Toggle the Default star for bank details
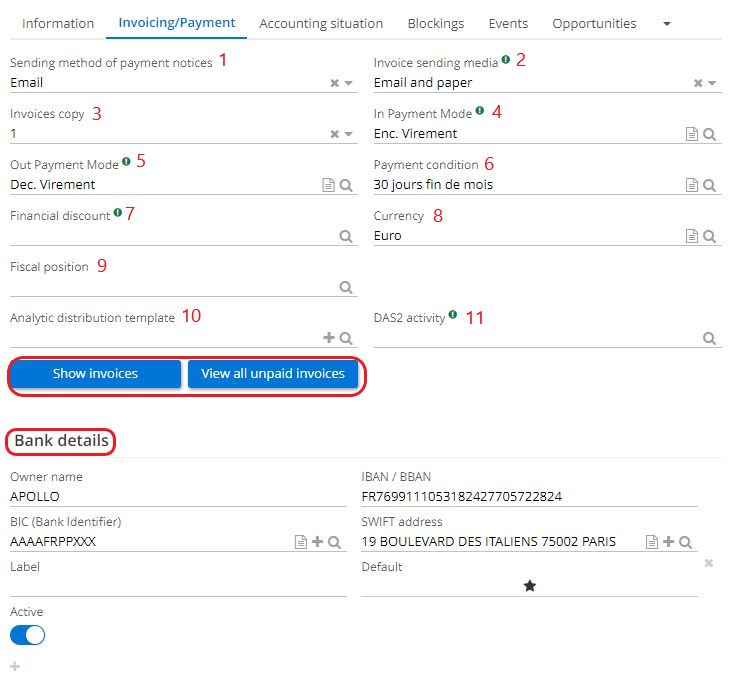The image size is (729, 693). (530, 586)
